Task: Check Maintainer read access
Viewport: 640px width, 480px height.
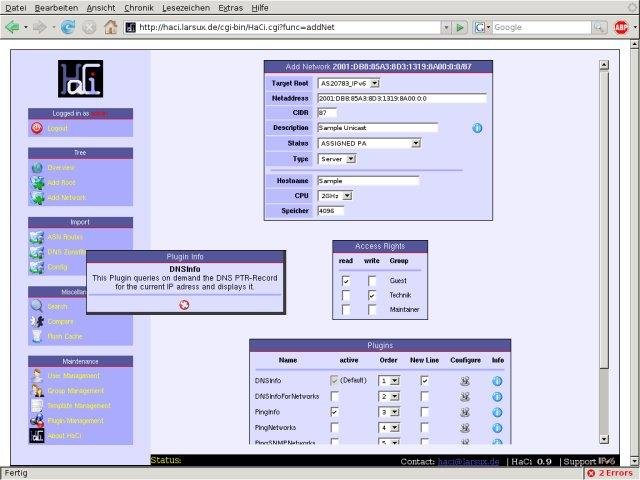Action: tap(346, 310)
